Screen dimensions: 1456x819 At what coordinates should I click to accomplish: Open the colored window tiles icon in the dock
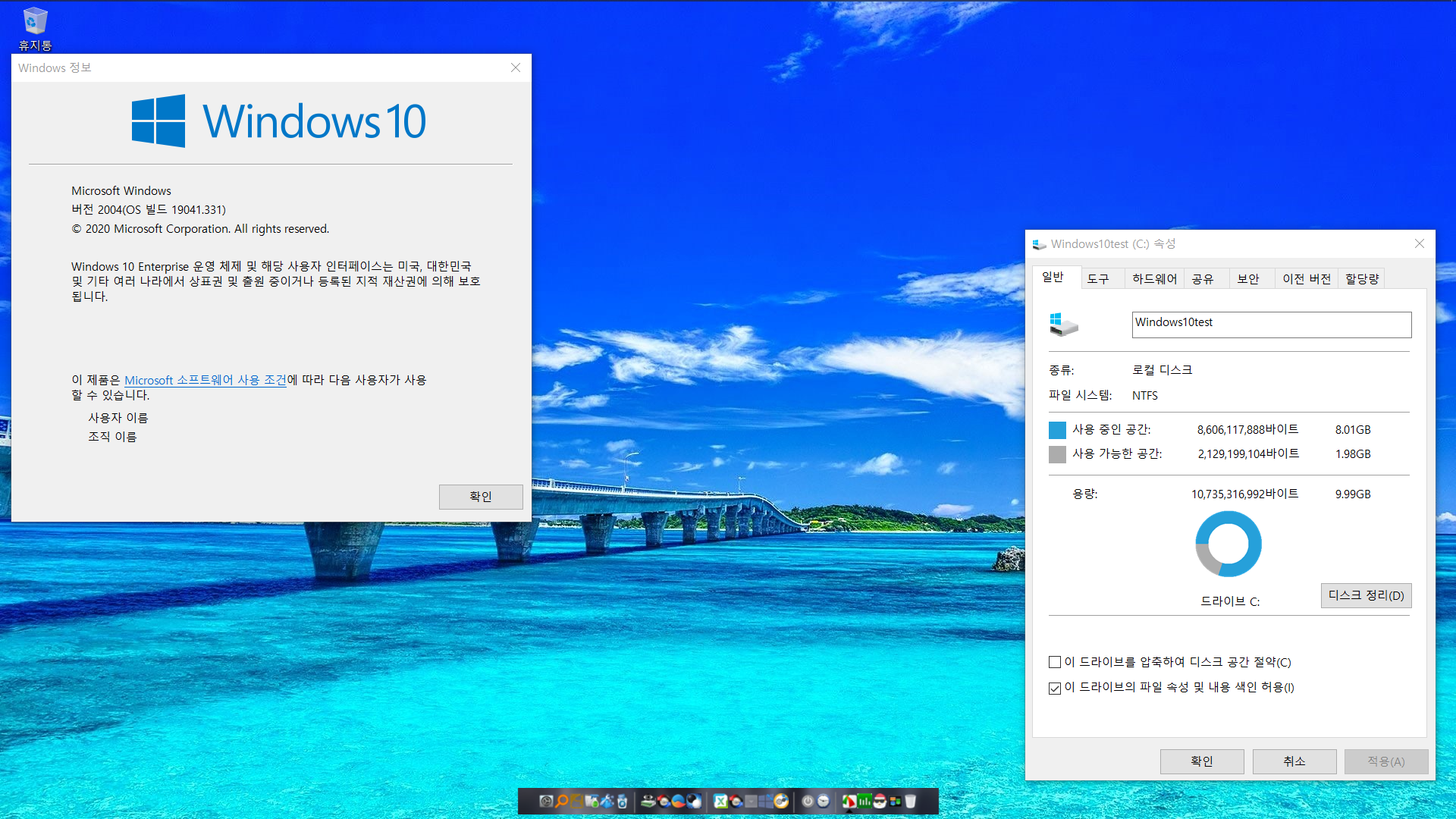895,801
